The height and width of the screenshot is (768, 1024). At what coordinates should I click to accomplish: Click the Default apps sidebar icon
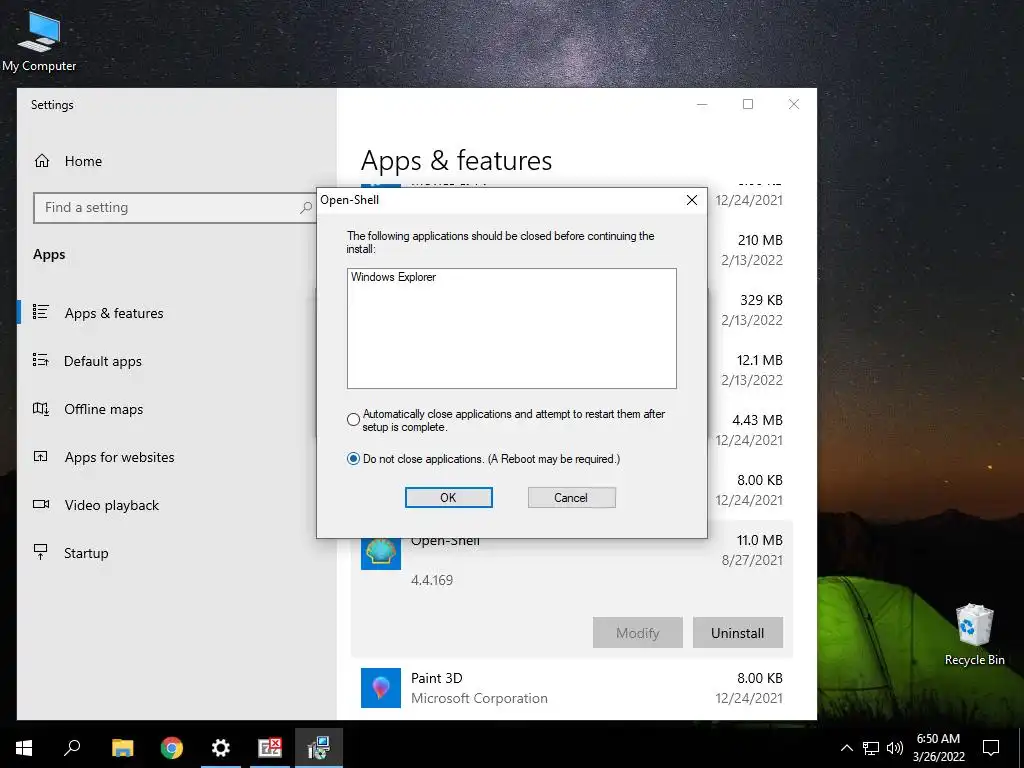[x=40, y=360]
